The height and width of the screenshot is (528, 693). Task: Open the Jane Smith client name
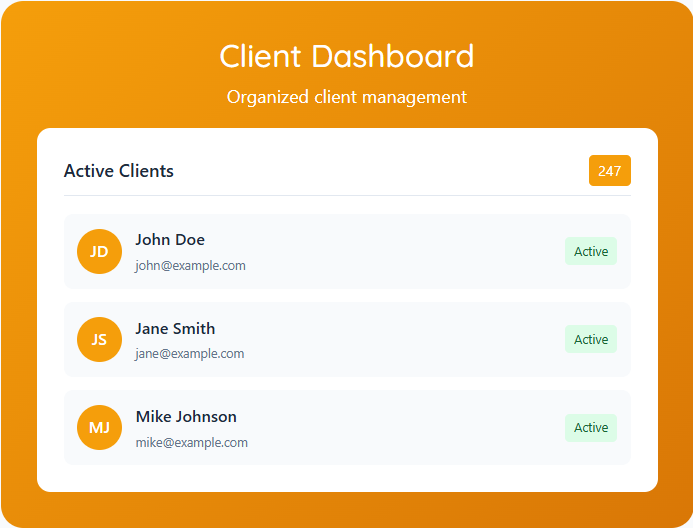[175, 329]
